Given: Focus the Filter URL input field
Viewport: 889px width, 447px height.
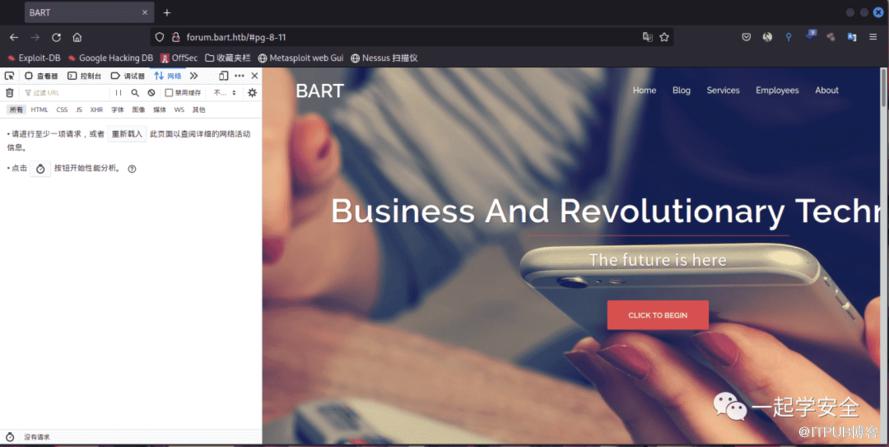Looking at the screenshot, I should [64, 92].
